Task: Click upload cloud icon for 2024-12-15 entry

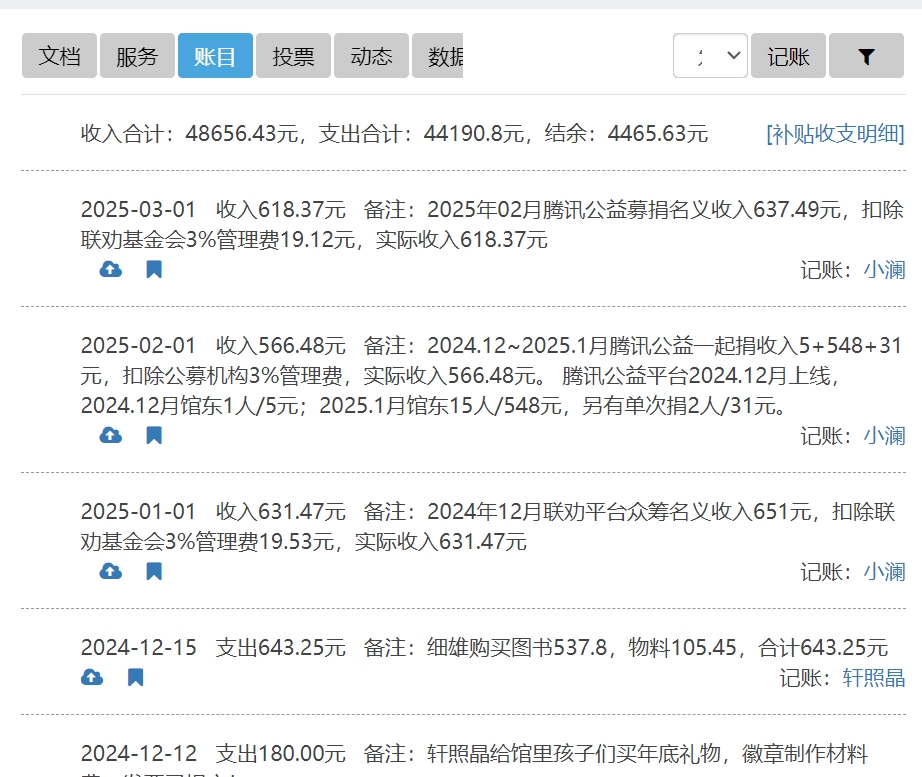Action: pyautogui.click(x=92, y=677)
